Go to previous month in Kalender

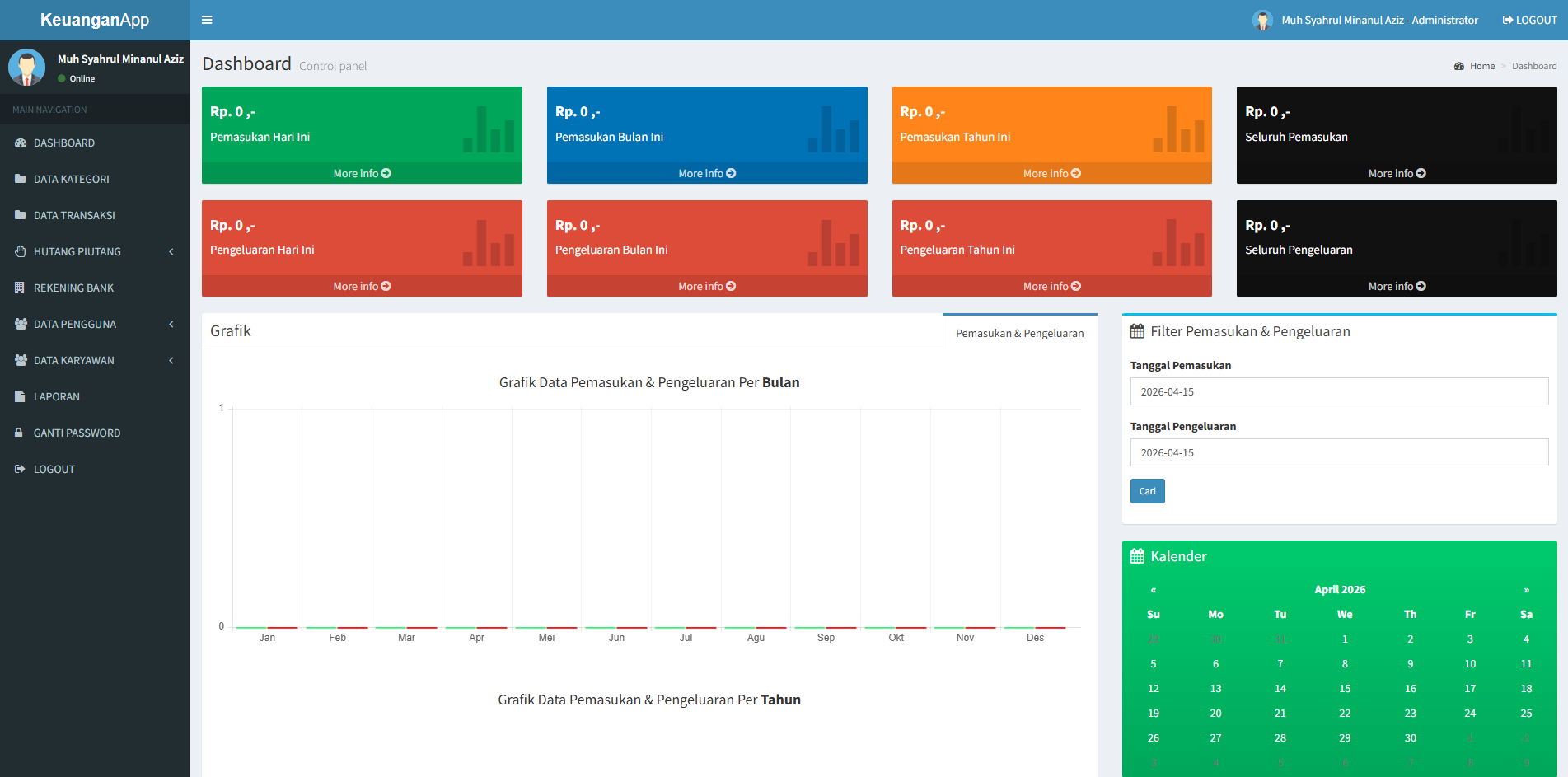pyautogui.click(x=1153, y=590)
